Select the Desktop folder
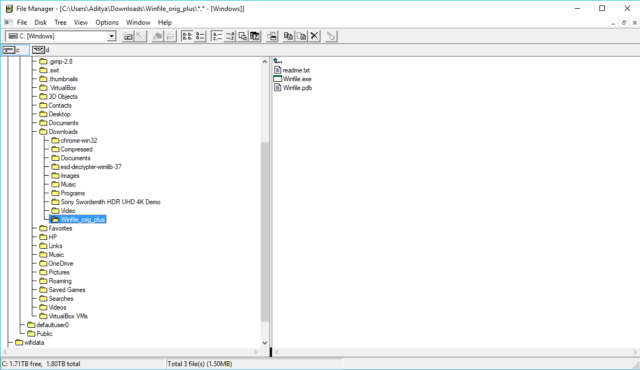 point(55,114)
